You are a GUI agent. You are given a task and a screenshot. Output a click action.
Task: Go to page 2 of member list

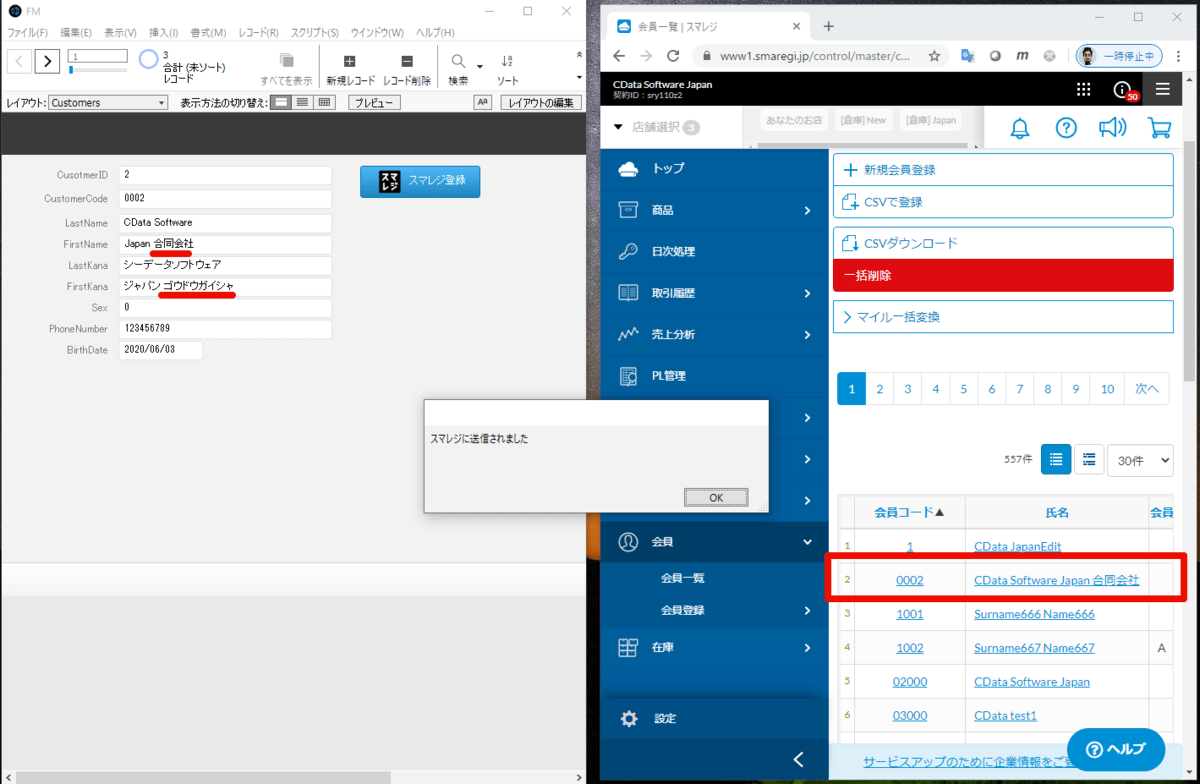880,389
